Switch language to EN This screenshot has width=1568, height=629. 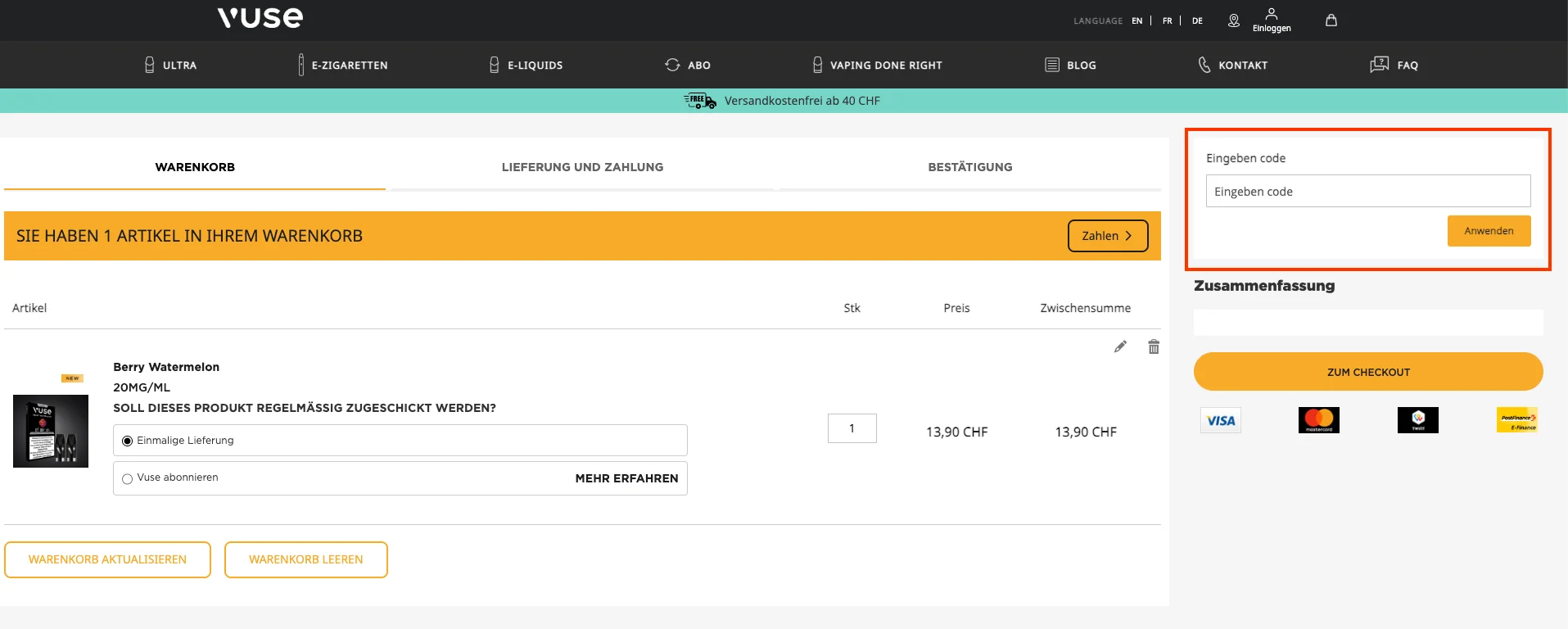pyautogui.click(x=1137, y=21)
